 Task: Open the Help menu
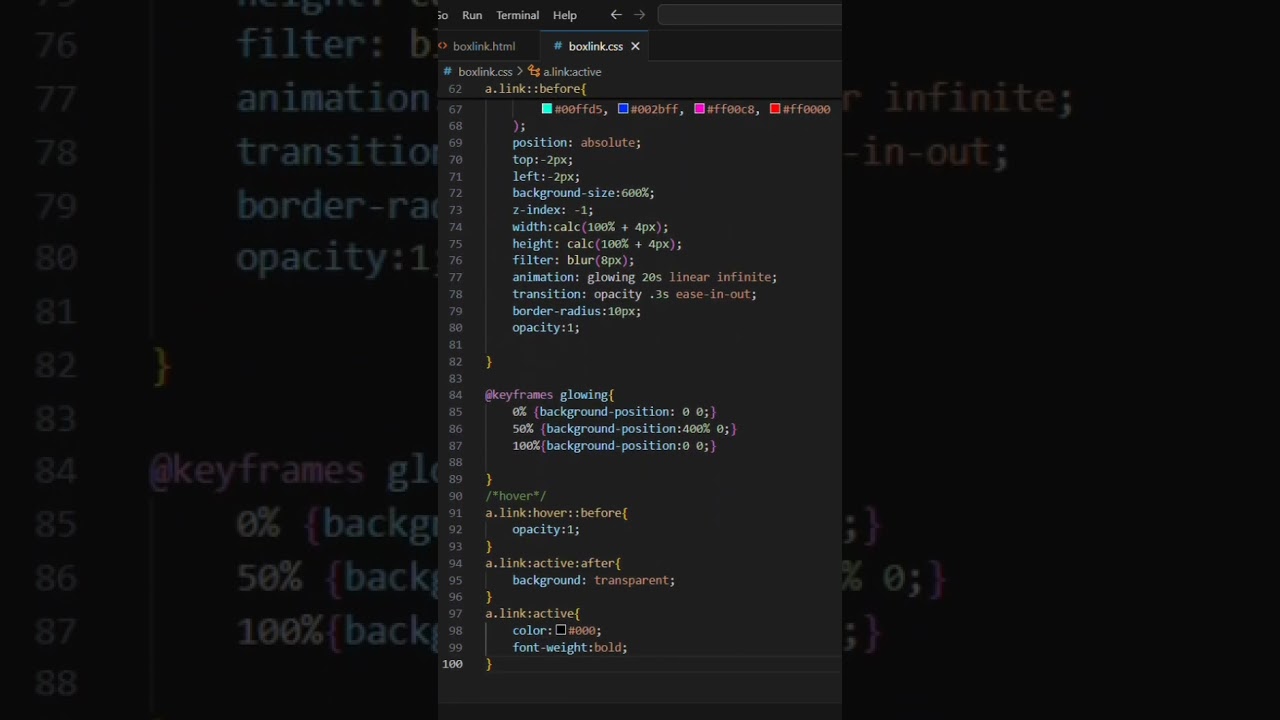(565, 15)
